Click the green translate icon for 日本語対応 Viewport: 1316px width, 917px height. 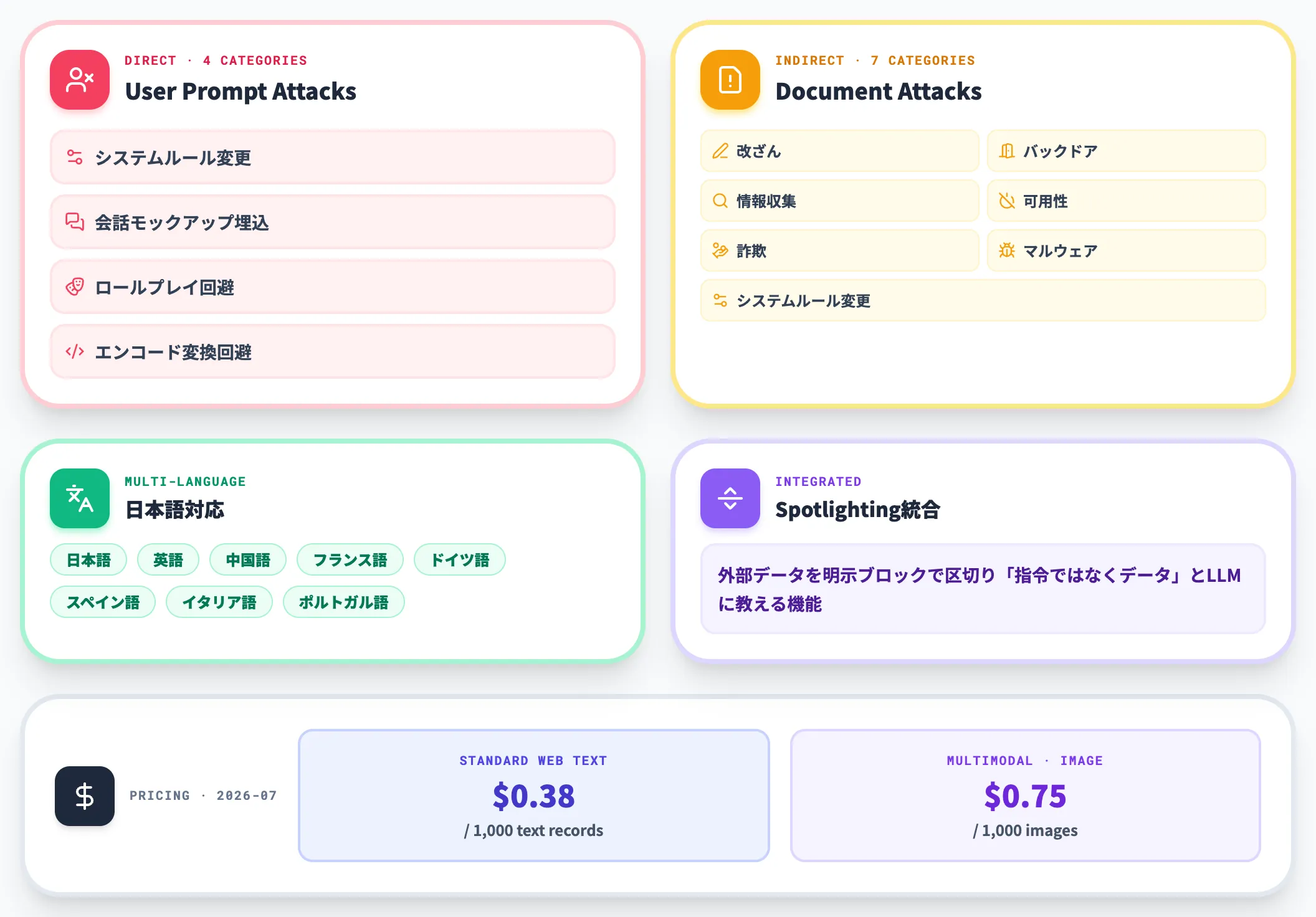[x=80, y=498]
